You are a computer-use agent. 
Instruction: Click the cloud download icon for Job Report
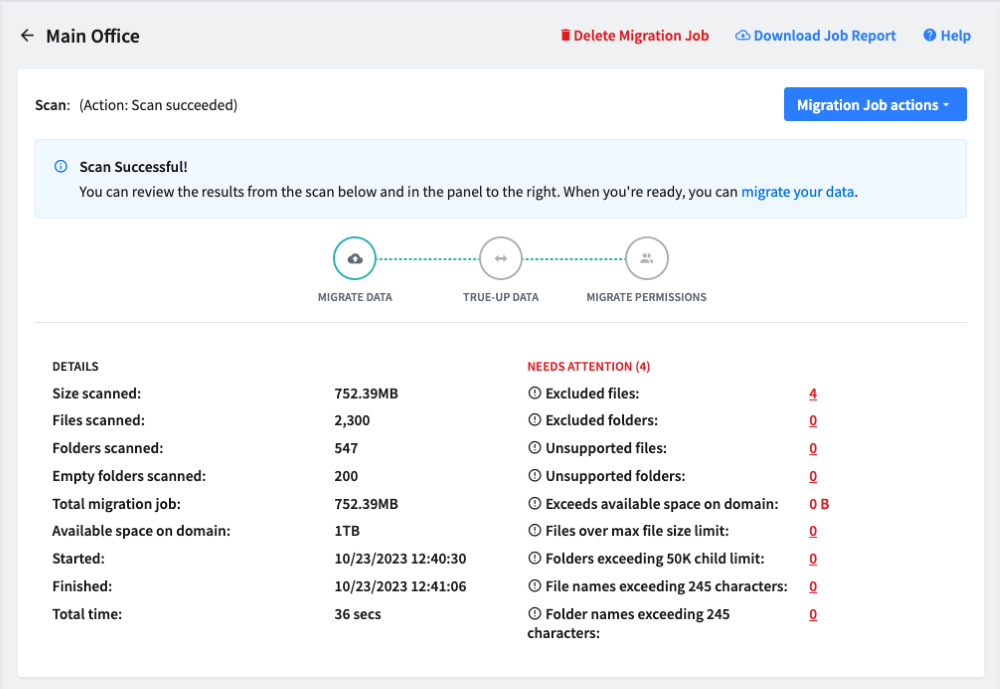coord(743,36)
